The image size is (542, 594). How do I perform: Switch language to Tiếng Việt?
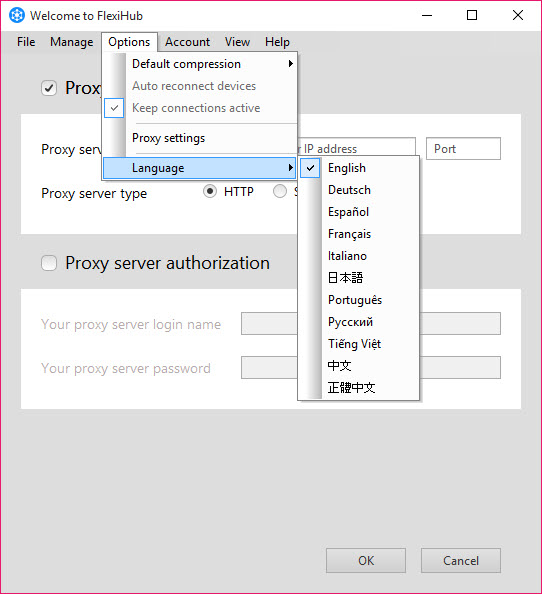tap(358, 344)
